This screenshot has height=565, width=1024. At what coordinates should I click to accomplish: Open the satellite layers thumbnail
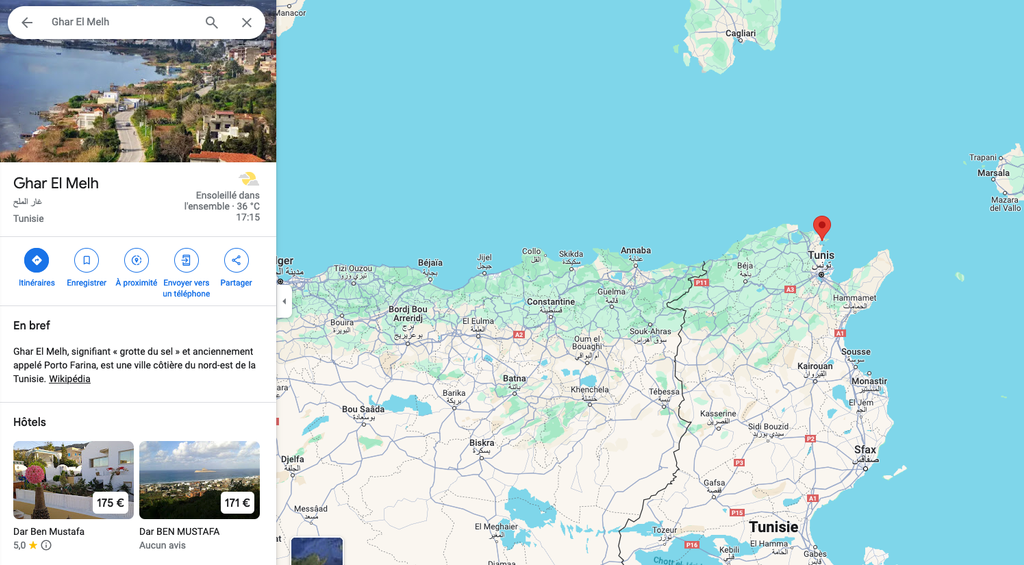pos(317,551)
